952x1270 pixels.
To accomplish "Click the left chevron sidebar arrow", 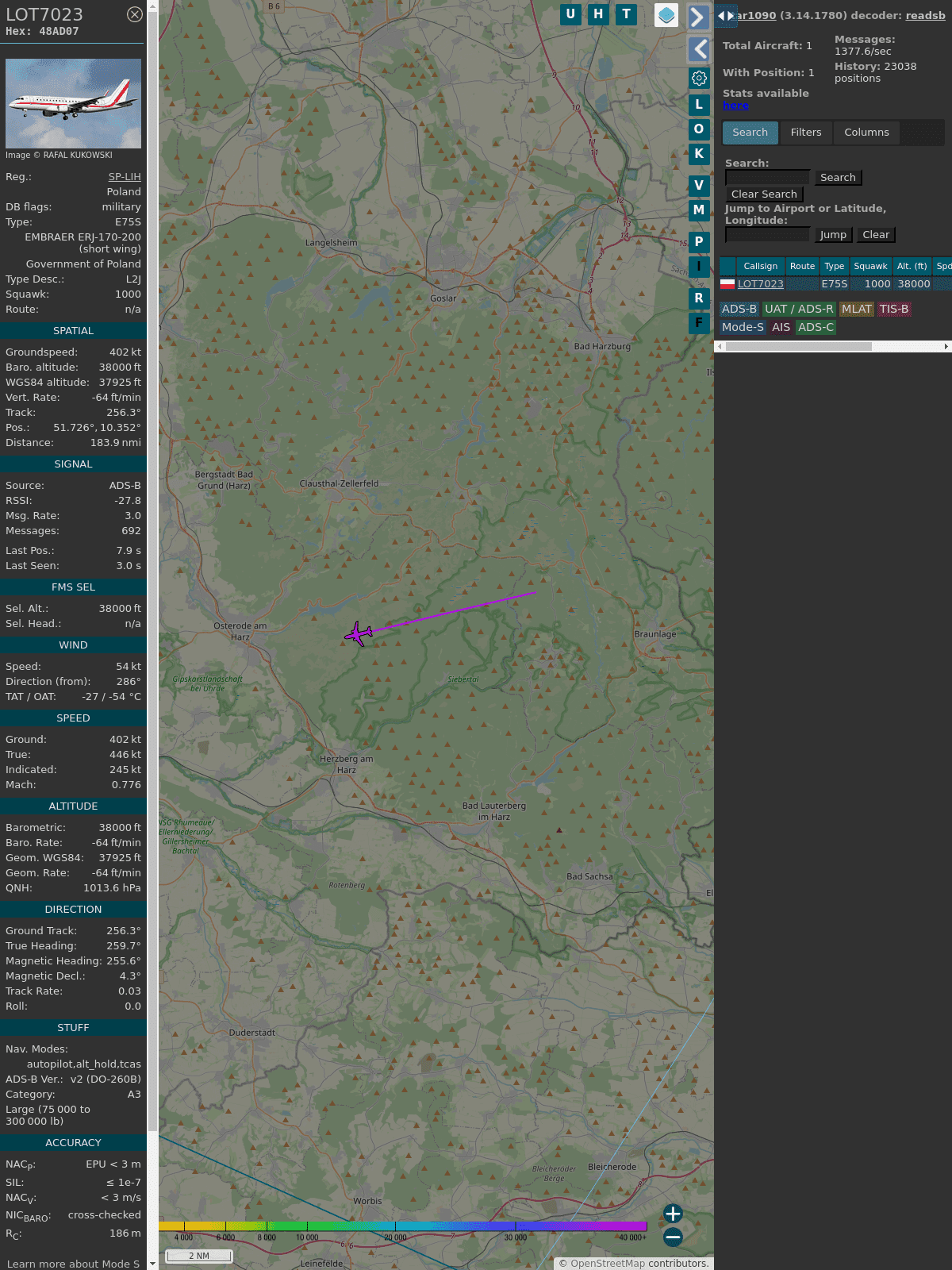I will [699, 49].
